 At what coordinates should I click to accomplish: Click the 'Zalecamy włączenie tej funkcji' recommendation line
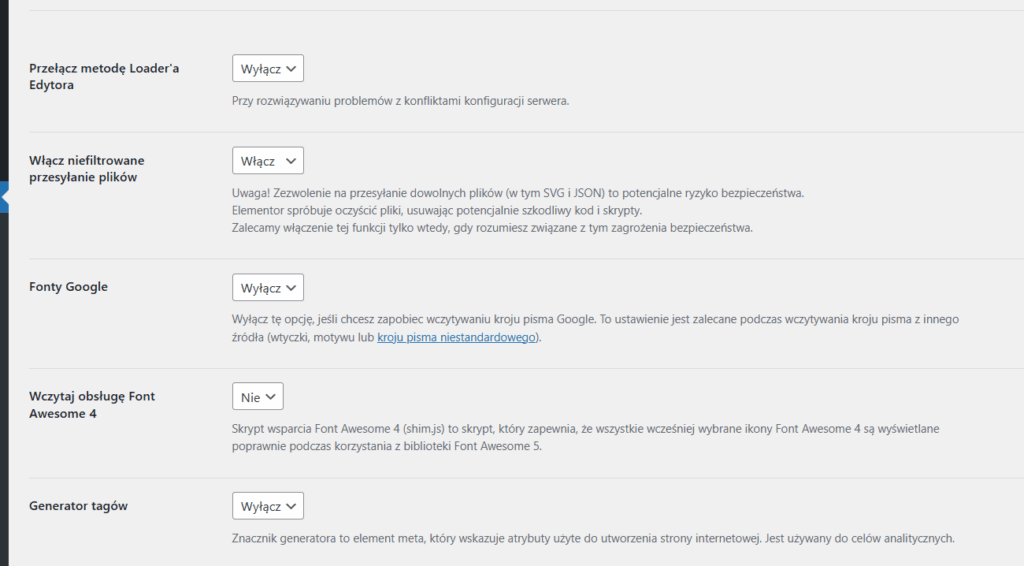click(x=491, y=228)
